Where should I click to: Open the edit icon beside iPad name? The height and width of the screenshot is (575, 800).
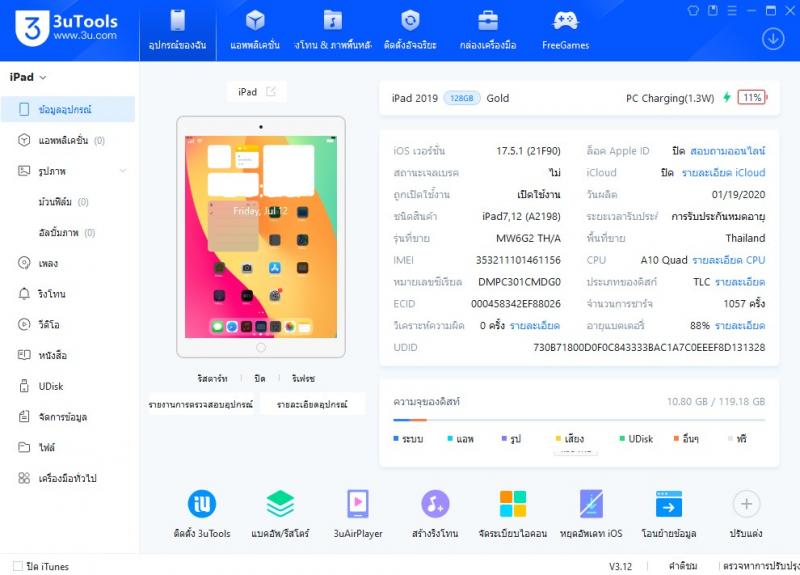click(x=271, y=92)
